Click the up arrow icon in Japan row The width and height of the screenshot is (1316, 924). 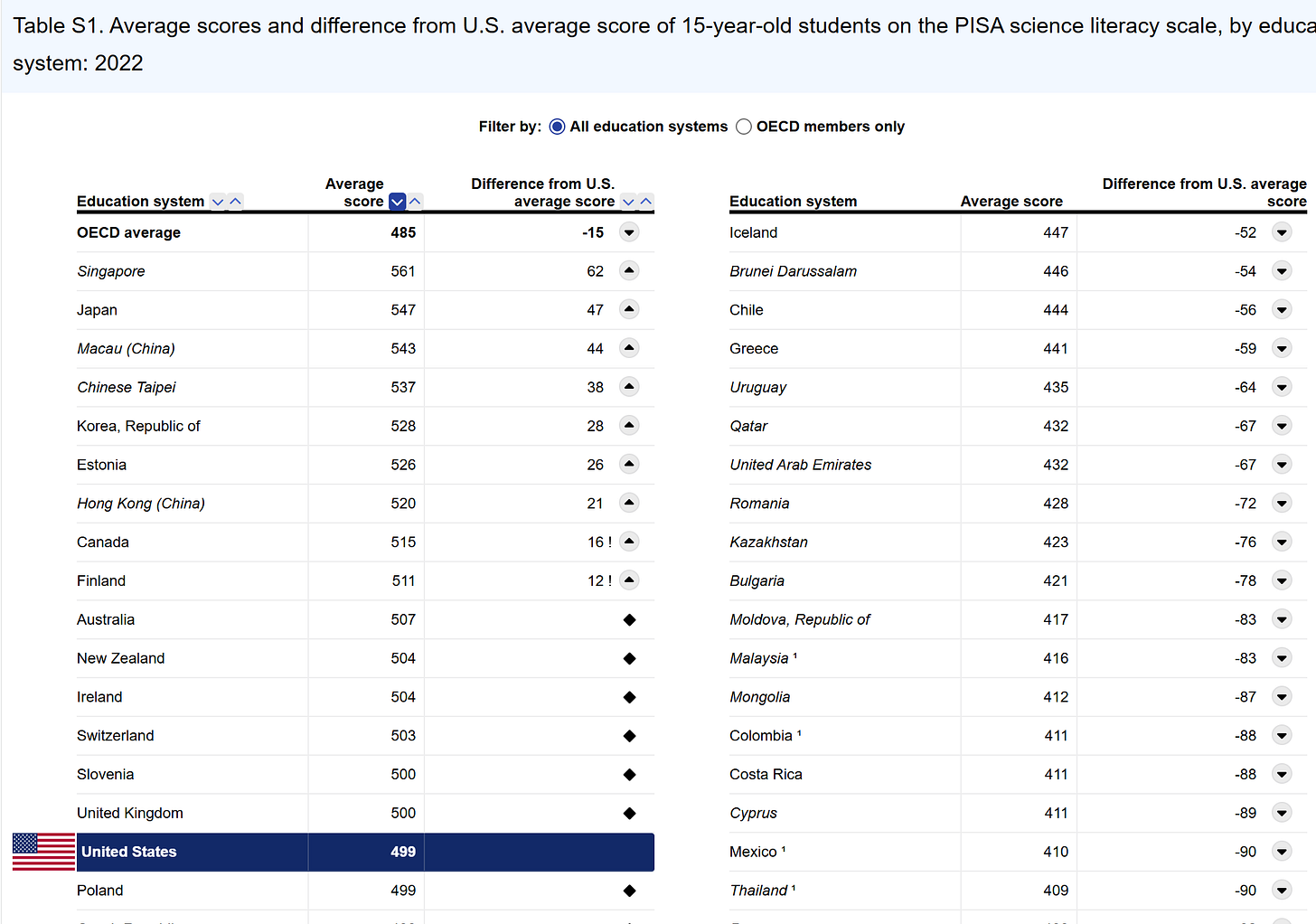tap(629, 309)
